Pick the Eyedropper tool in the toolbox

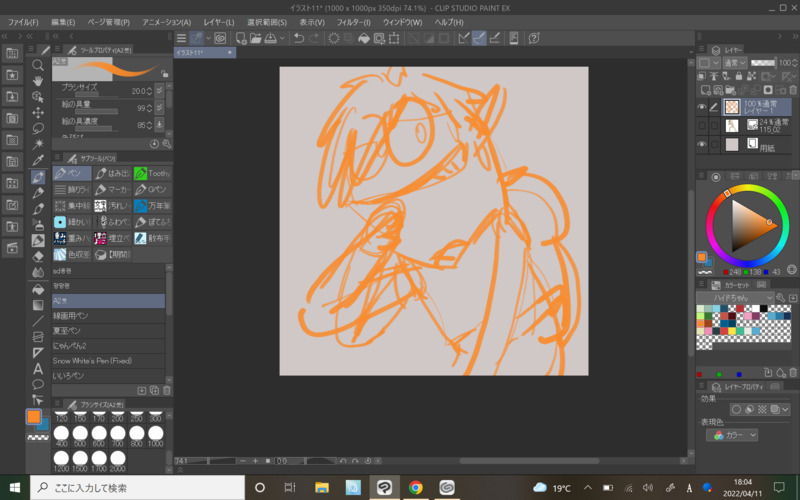[38, 160]
